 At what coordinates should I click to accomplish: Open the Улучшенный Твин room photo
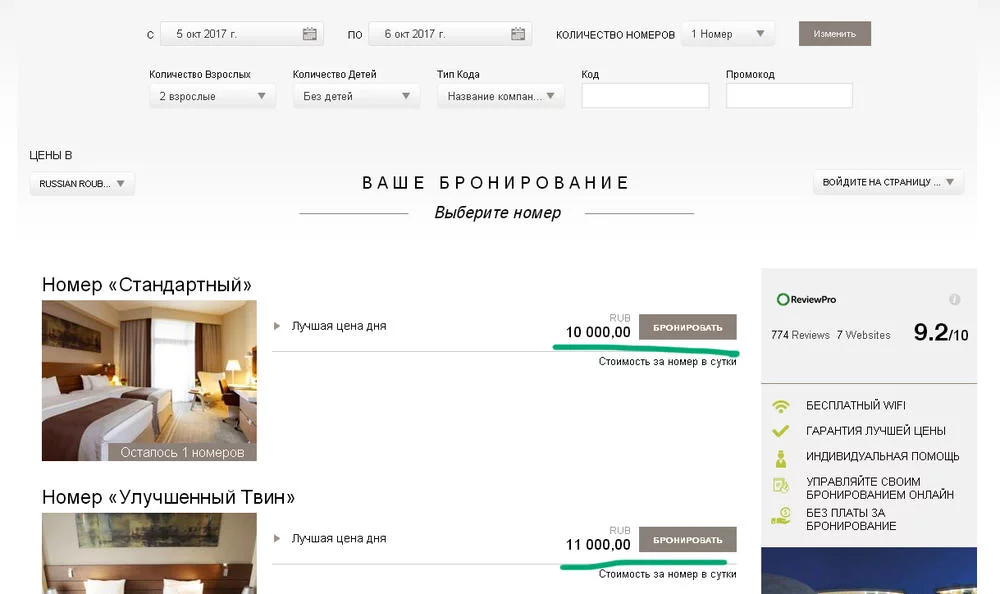coord(149,553)
